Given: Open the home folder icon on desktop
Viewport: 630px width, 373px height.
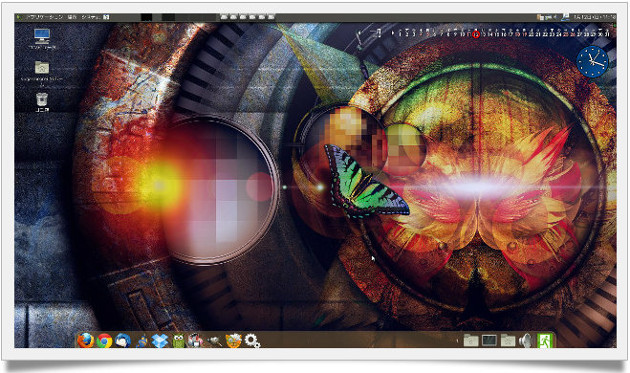Looking at the screenshot, I should [x=42, y=67].
